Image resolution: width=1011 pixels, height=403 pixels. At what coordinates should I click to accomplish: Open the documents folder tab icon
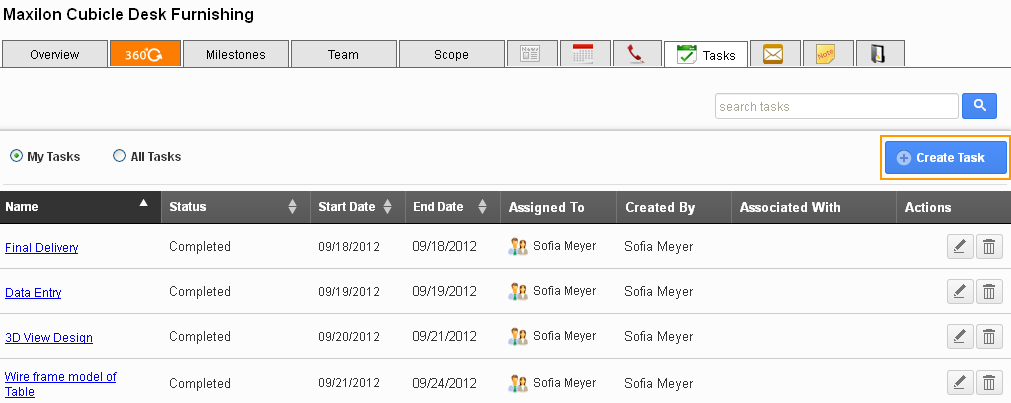[x=877, y=54]
